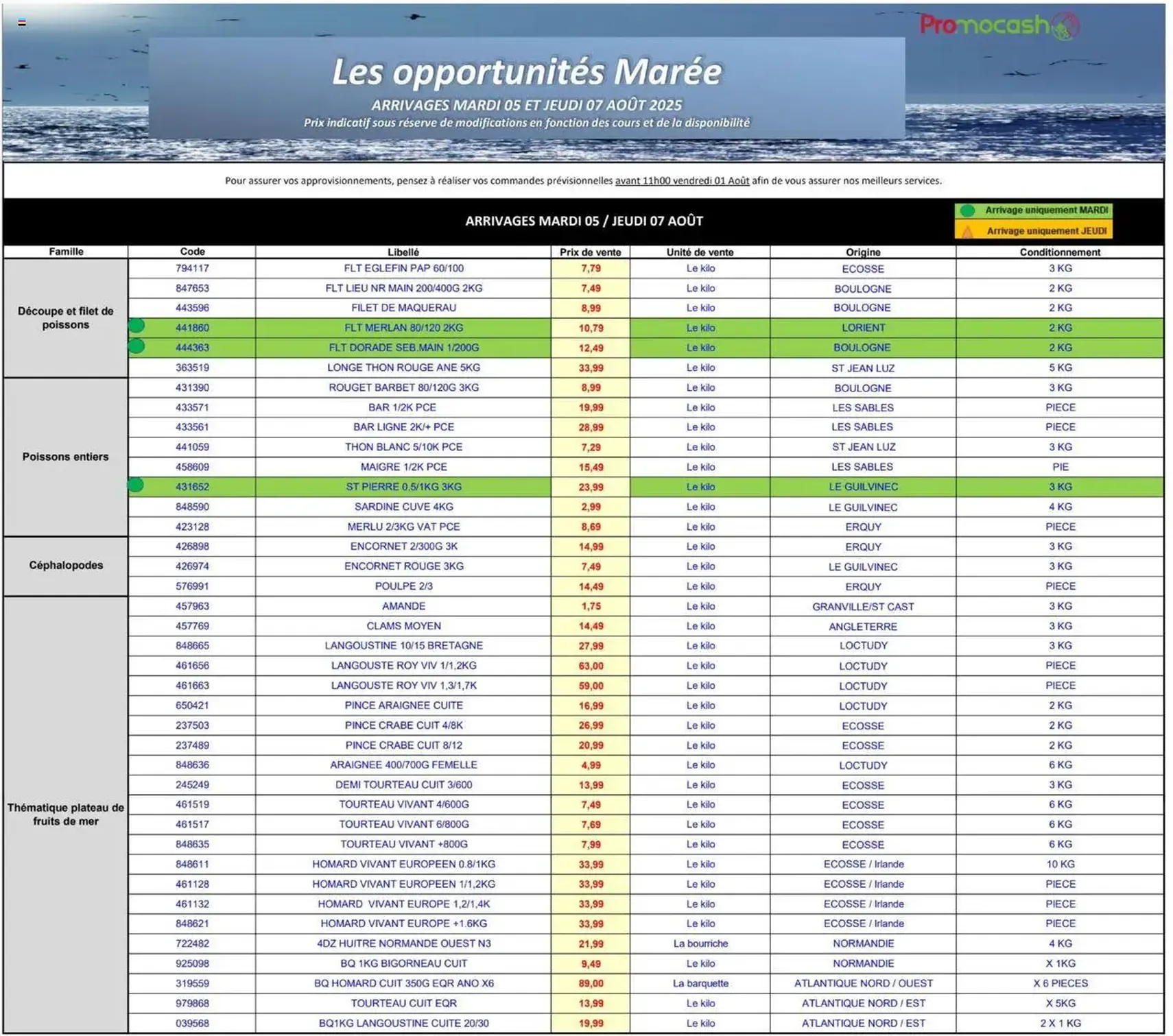Viewport: 1173px width, 1036px height.
Task: Click the Promocash logo
Action: (999, 25)
